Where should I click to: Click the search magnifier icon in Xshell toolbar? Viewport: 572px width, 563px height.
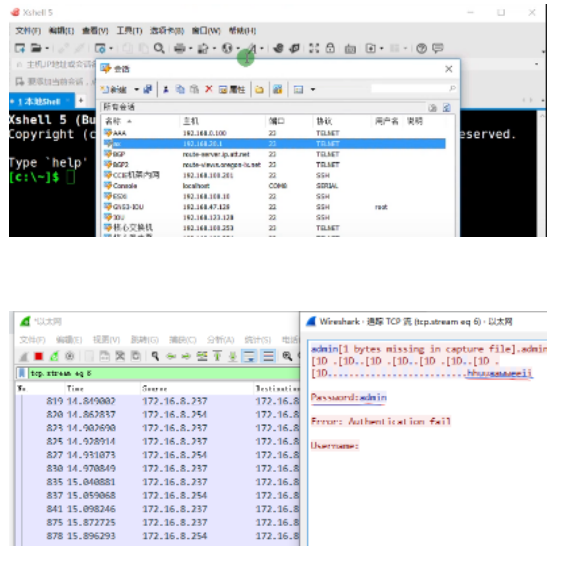pyautogui.click(x=159, y=48)
